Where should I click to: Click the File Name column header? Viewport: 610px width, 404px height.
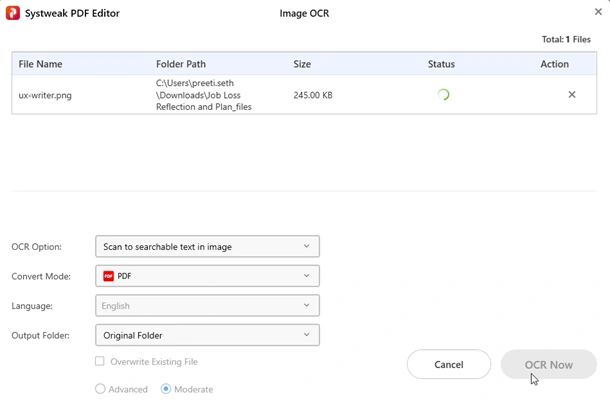[40, 64]
